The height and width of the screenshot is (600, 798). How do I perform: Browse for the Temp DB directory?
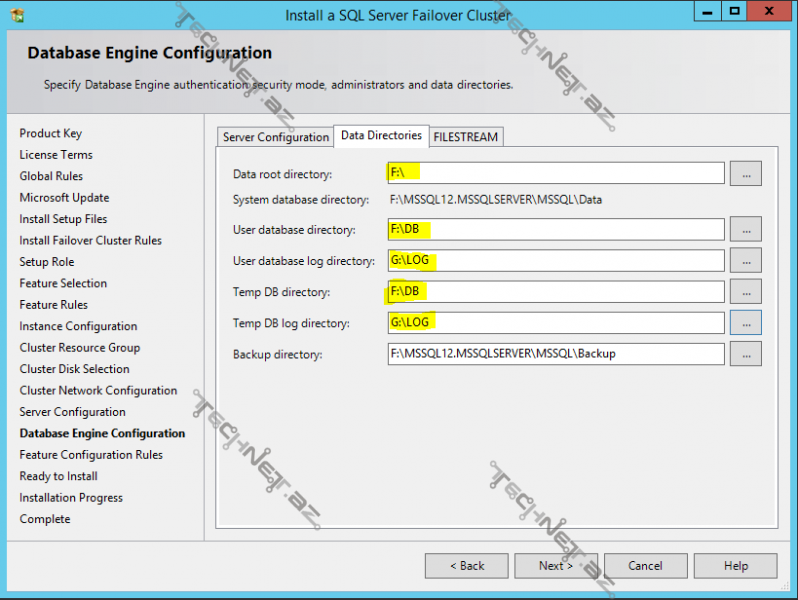click(x=745, y=292)
